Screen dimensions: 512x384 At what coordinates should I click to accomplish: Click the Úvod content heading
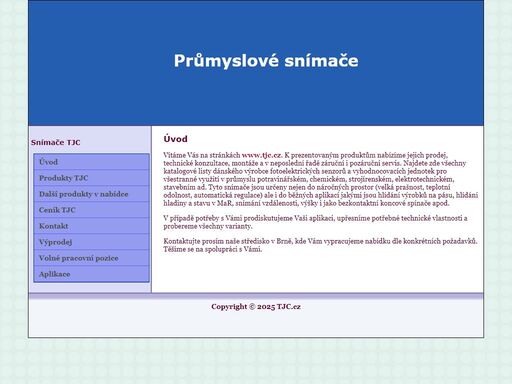[x=175, y=139]
